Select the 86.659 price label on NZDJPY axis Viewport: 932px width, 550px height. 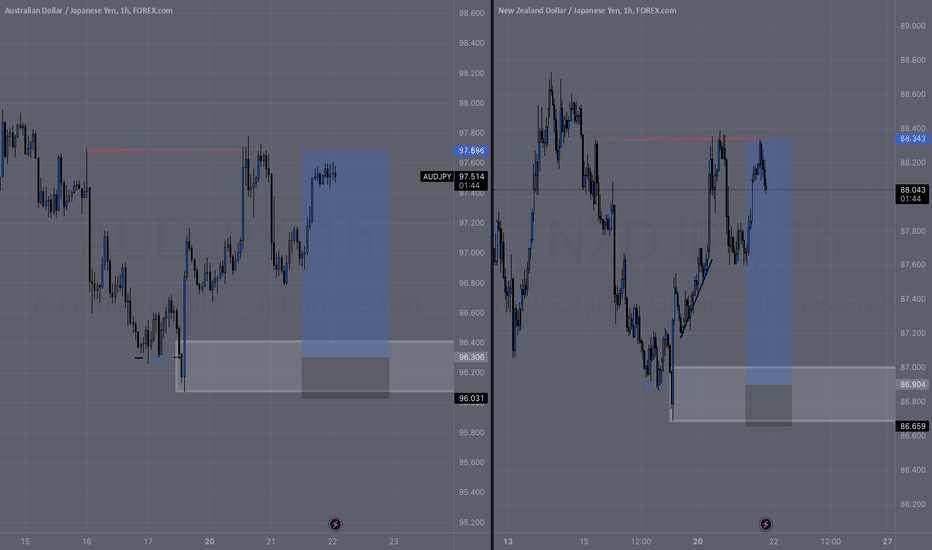913,426
